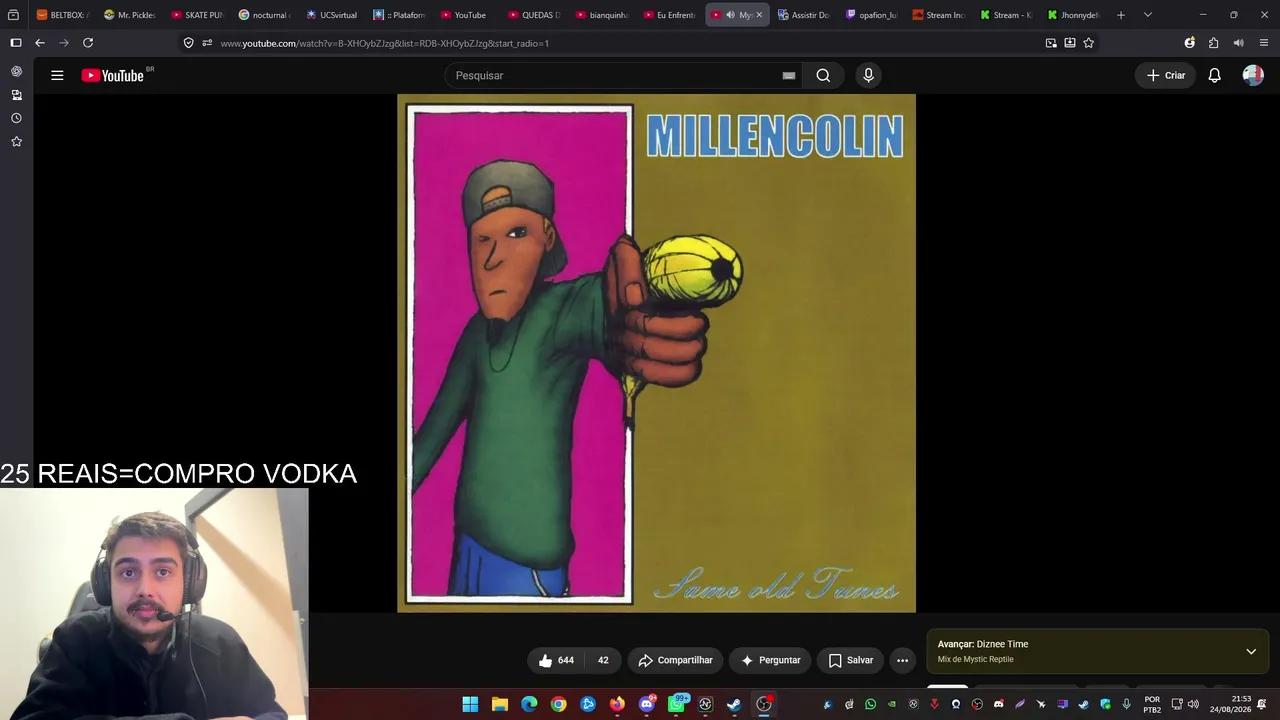Switch to the Eu Enfrentei tab
Image resolution: width=1280 pixels, height=720 pixels.
[x=670, y=15]
